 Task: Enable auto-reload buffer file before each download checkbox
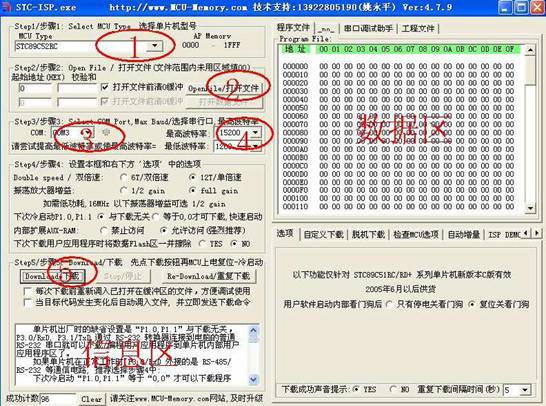click(x=28, y=291)
